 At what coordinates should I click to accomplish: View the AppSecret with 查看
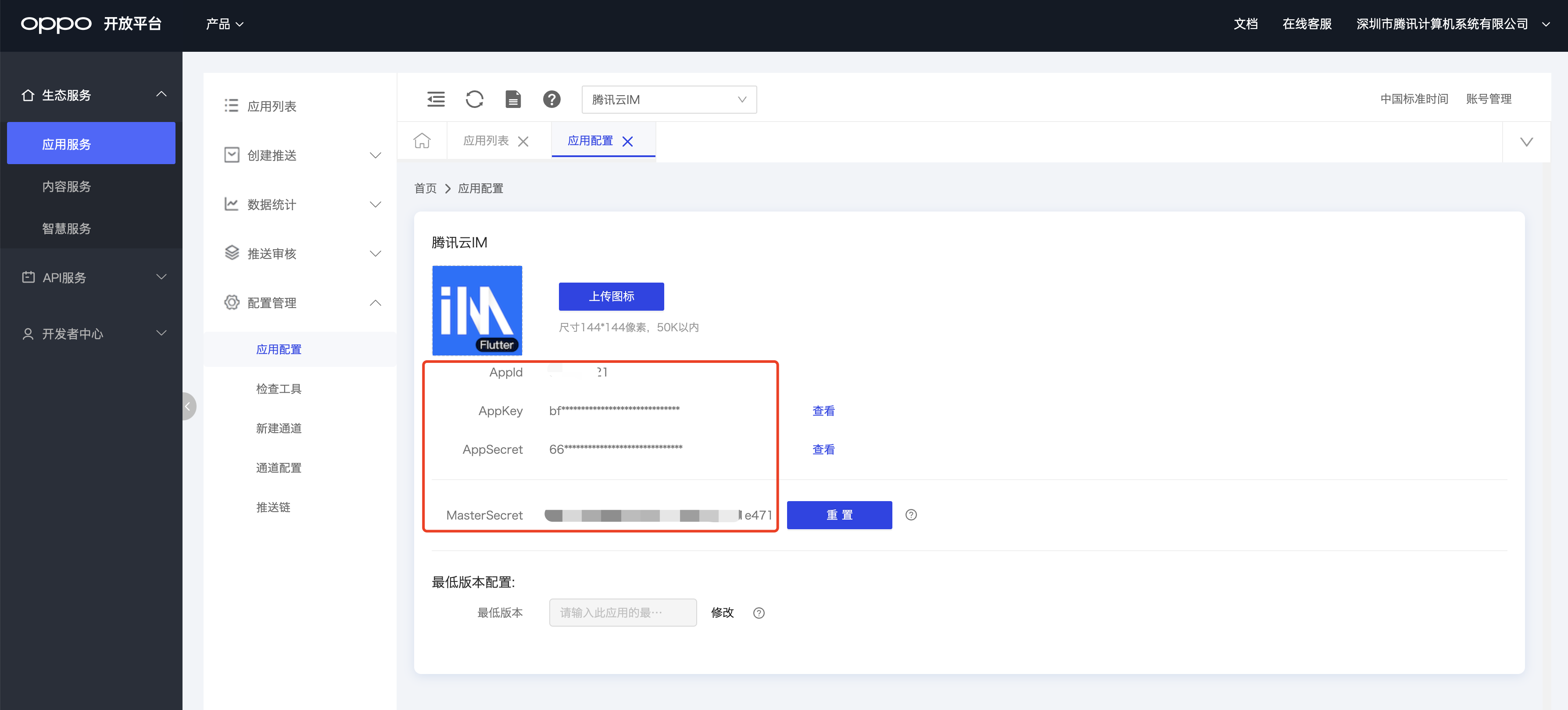click(823, 449)
